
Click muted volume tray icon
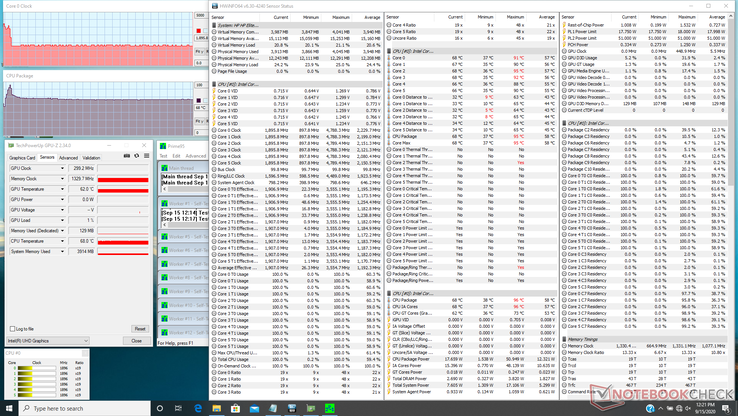(x=688, y=408)
